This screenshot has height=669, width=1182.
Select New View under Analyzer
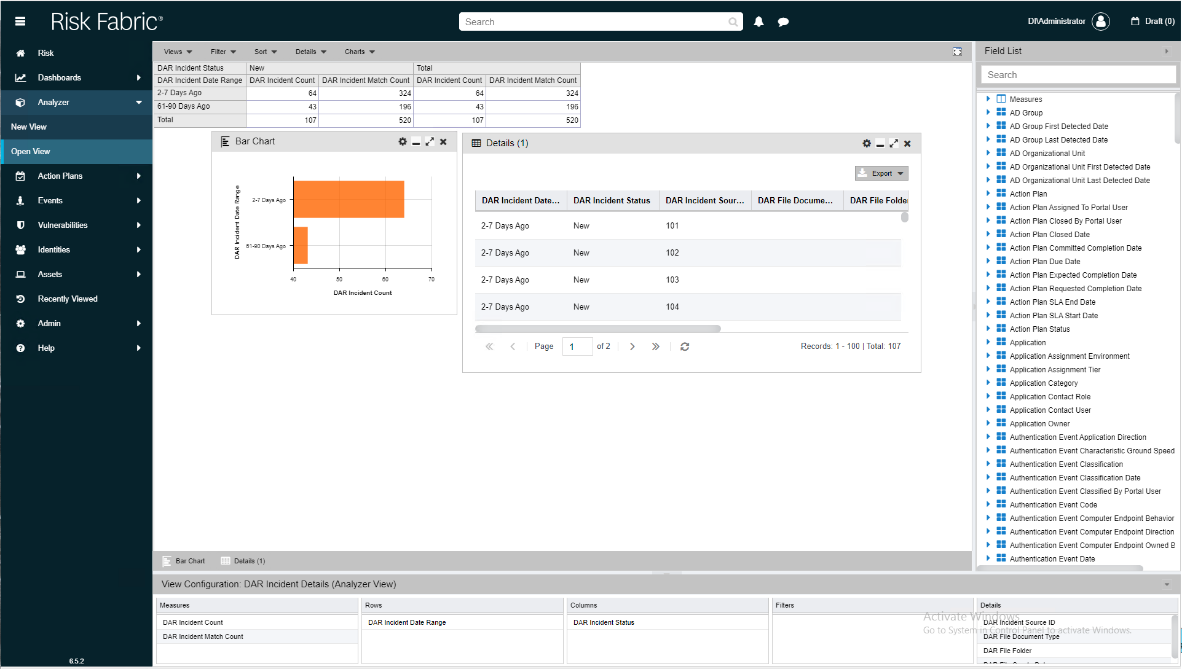coord(29,127)
